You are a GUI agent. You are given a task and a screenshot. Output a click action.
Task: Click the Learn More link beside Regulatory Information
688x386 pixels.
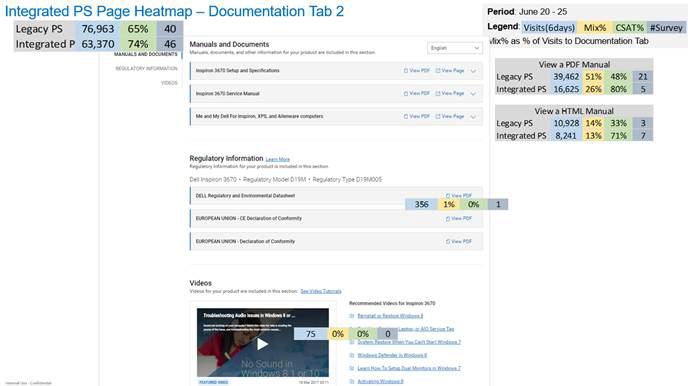click(278, 159)
